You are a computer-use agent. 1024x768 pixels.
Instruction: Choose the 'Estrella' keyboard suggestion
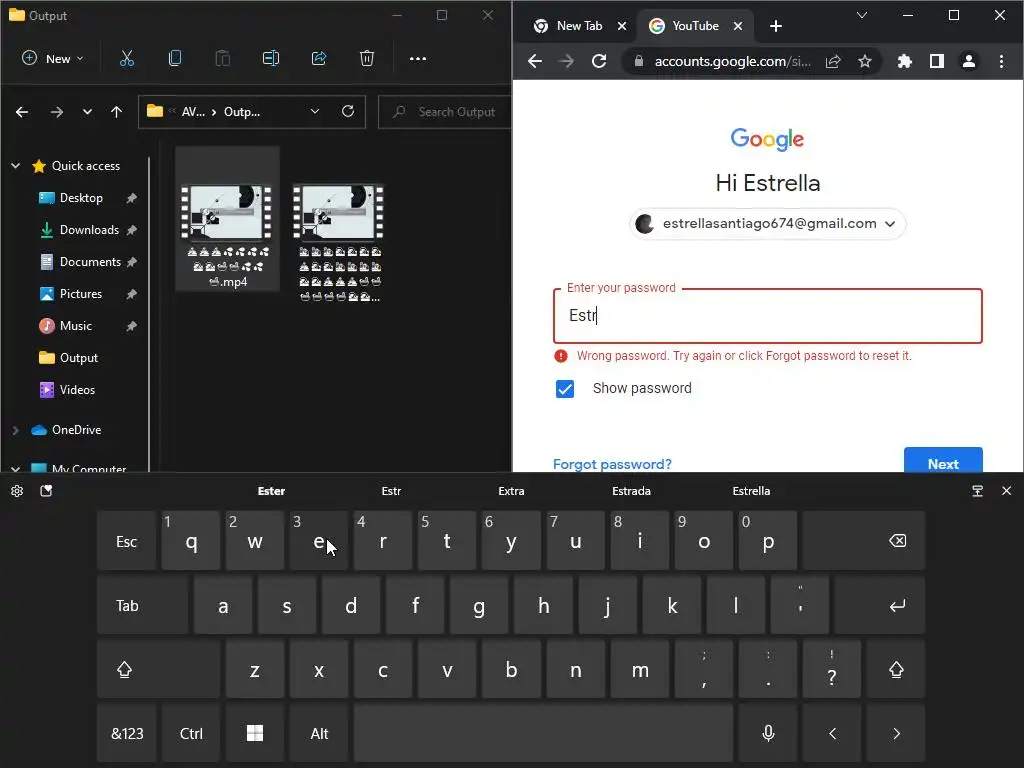(751, 491)
